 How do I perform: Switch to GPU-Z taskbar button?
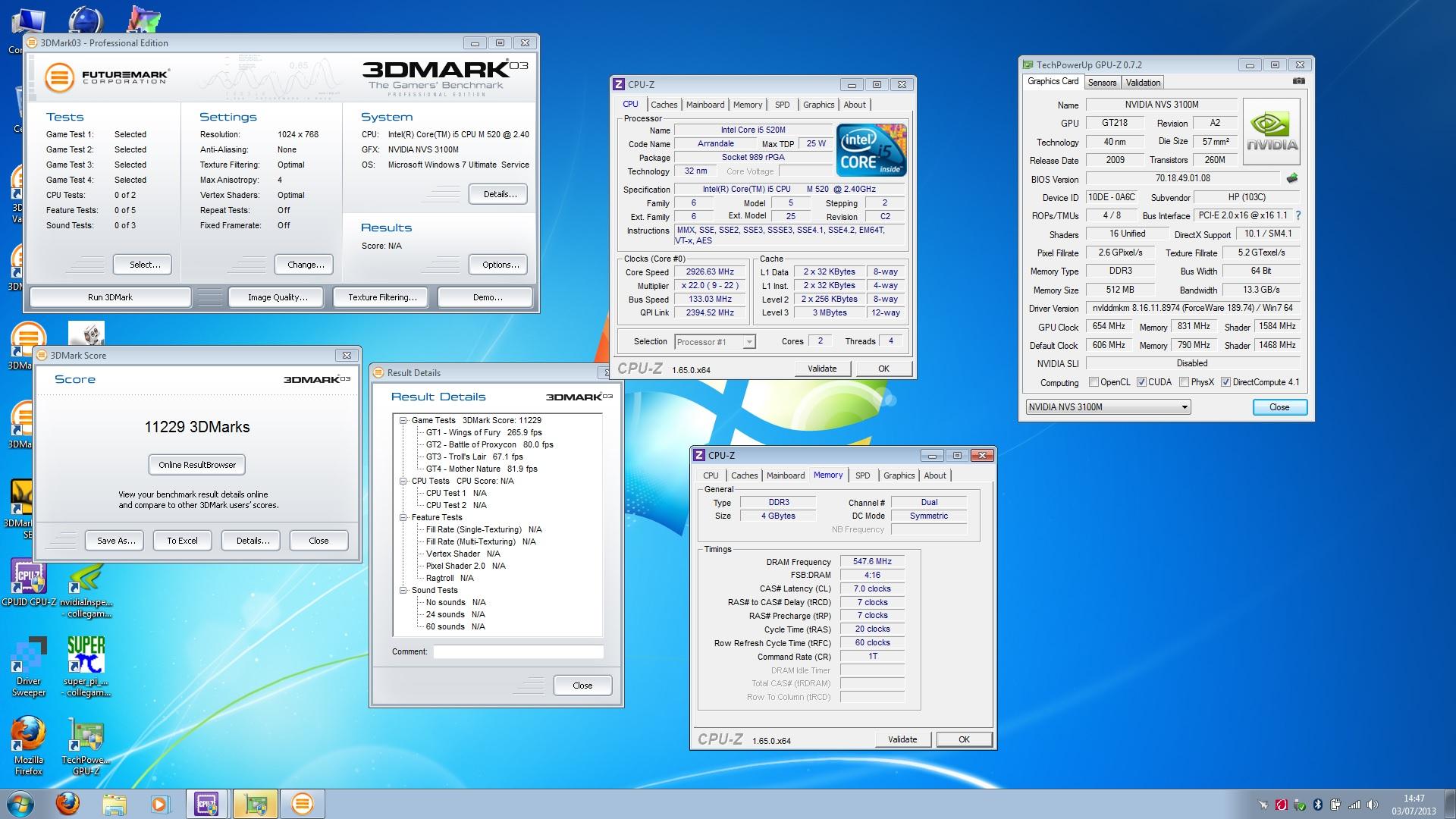pos(255,804)
